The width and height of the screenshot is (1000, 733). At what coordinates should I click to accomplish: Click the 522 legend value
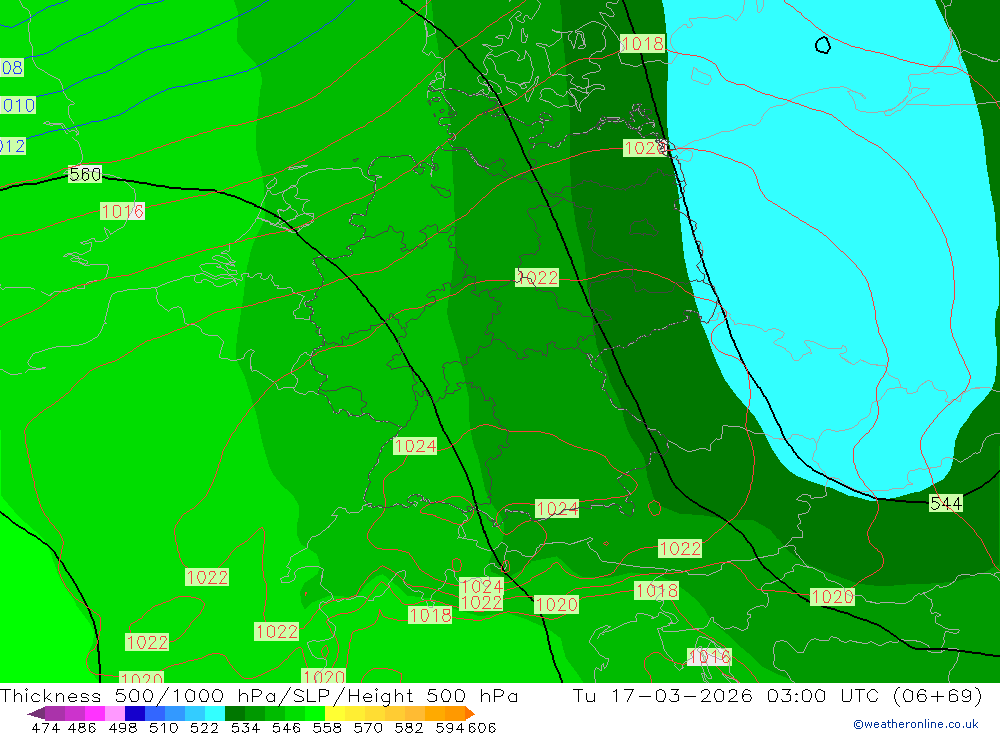(x=205, y=727)
